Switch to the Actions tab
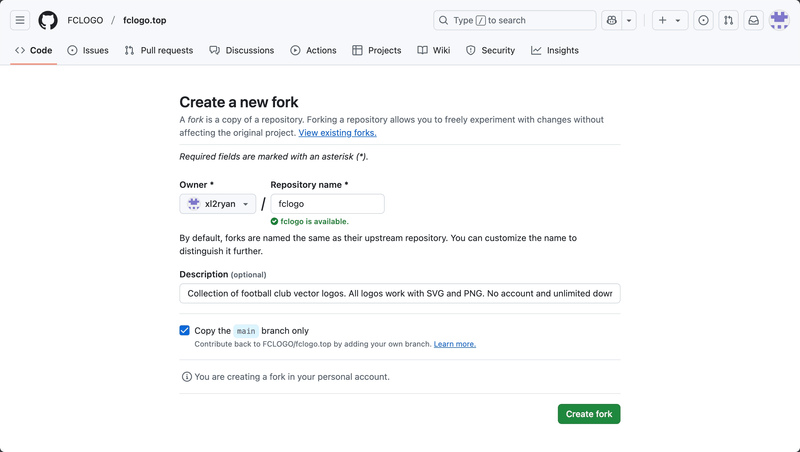This screenshot has width=800, height=452. 313,51
